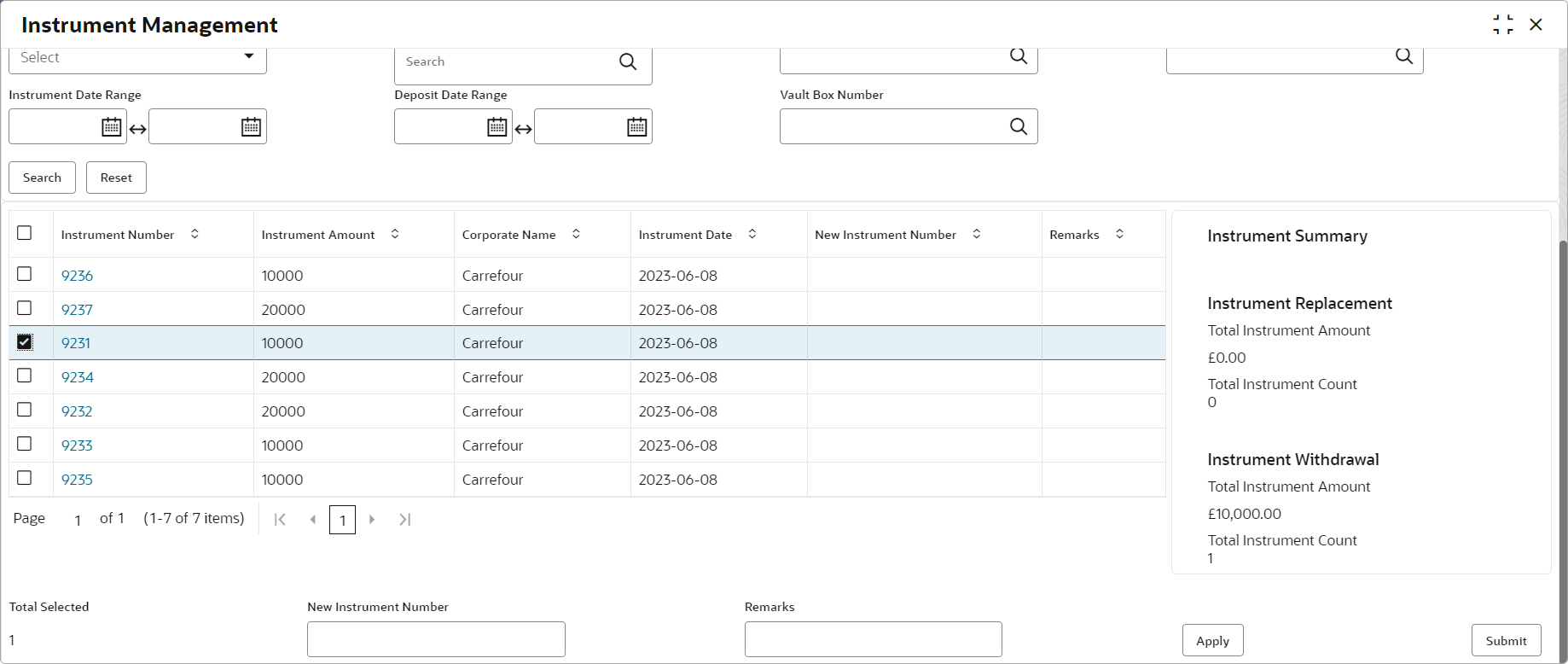1568x664 pixels.
Task: Focus the New Instrument Number input field
Action: pyautogui.click(x=436, y=639)
